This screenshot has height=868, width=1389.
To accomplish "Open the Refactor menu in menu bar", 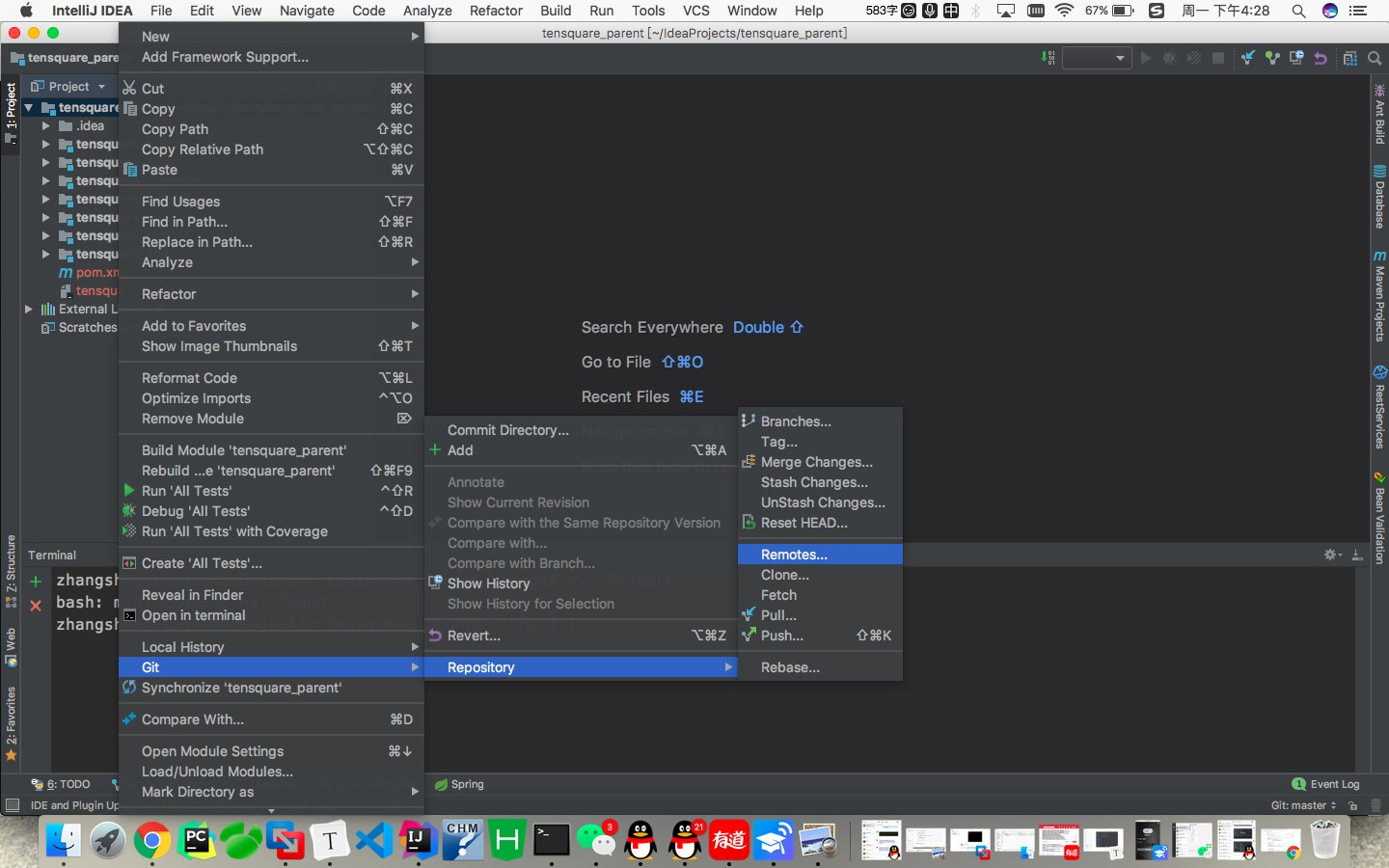I will point(496,11).
